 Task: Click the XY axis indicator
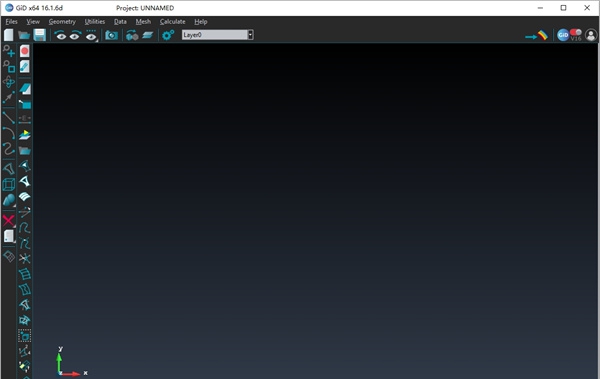coord(72,362)
